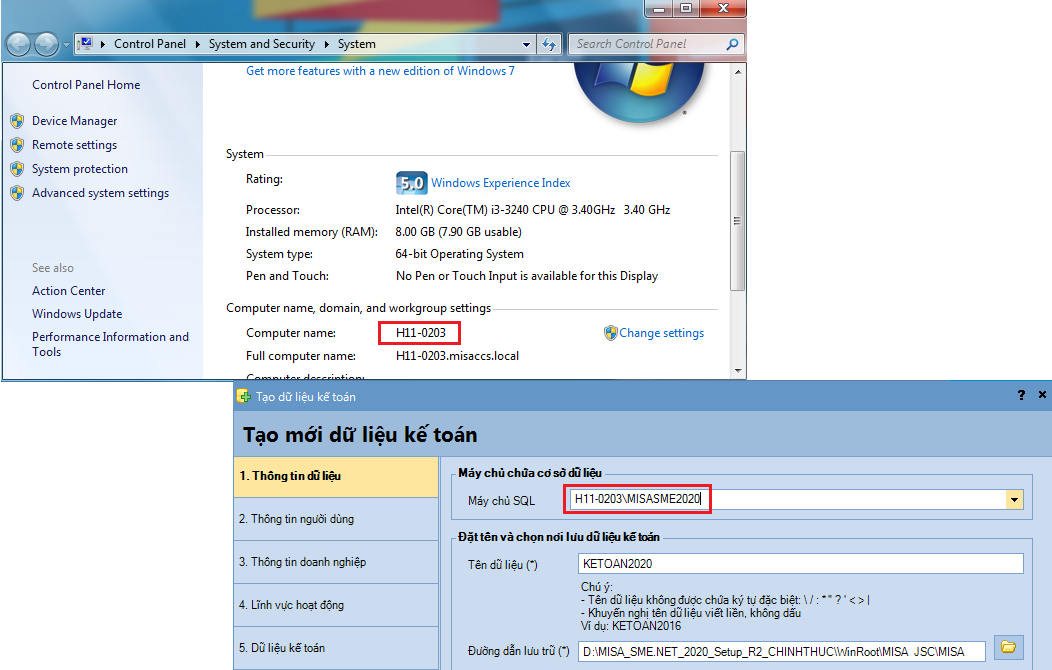Click the 5.0 Windows Experience rating badge

point(411,182)
